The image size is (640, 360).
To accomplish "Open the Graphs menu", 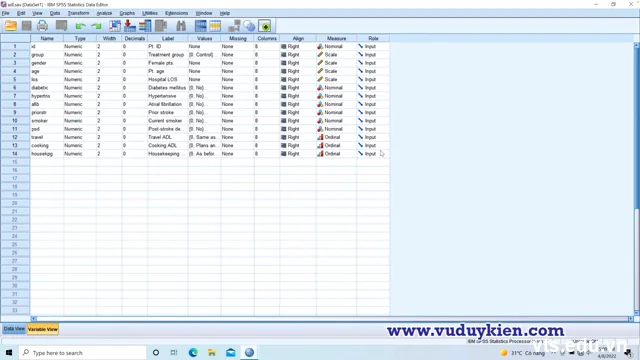I will [x=127, y=13].
